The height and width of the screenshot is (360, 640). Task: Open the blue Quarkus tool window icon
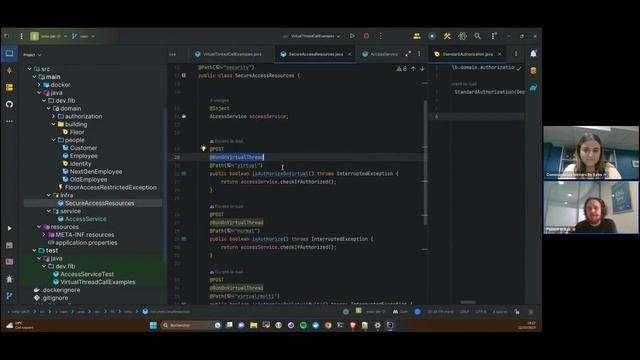533,87
